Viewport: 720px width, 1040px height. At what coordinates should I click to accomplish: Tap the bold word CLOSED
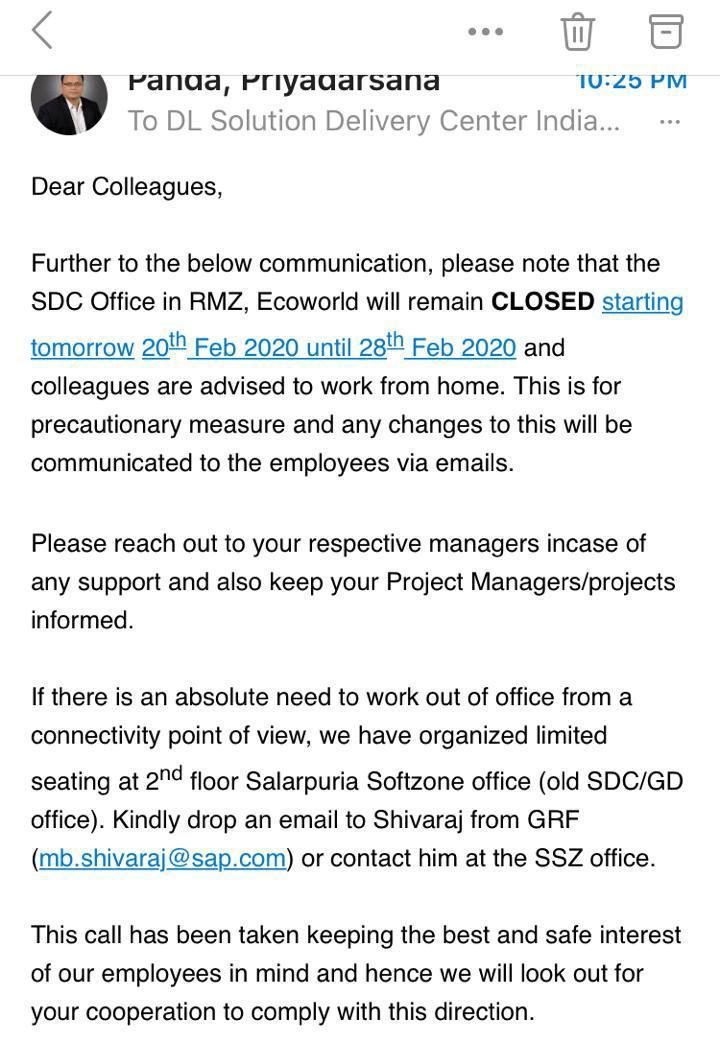pos(542,302)
